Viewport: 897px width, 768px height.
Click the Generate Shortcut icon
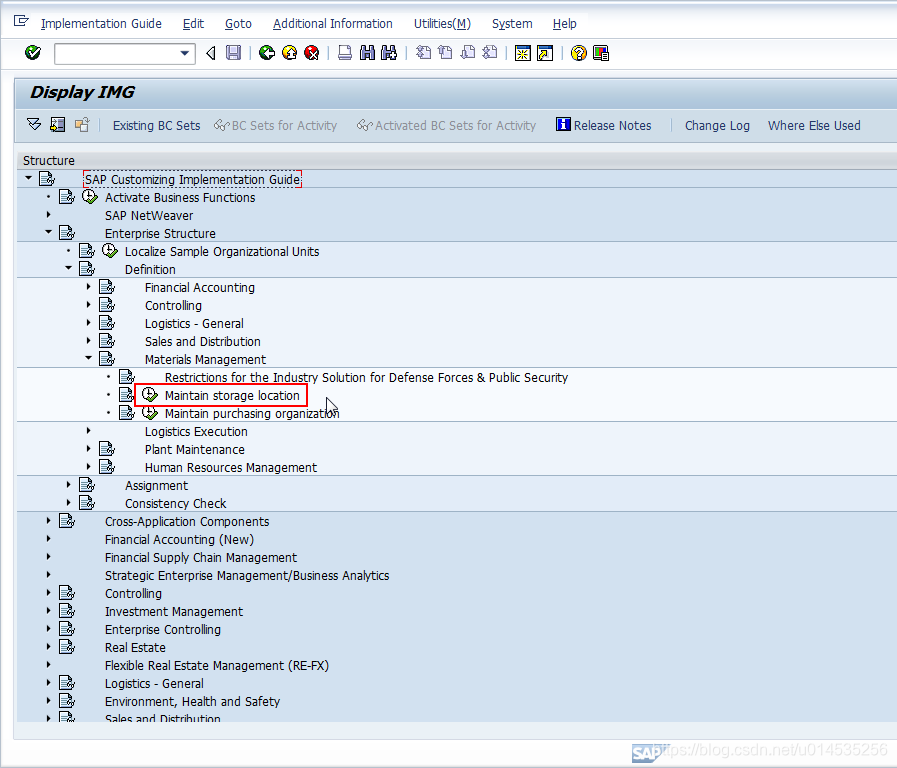point(545,53)
